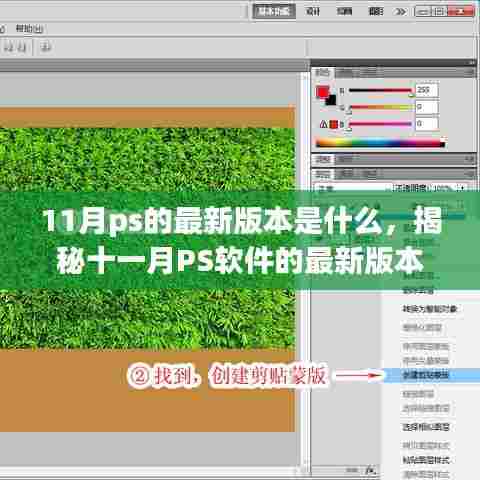Click the B channel slider in Color panel
This screenshot has height=480, width=480.
pyautogui.click(x=380, y=125)
